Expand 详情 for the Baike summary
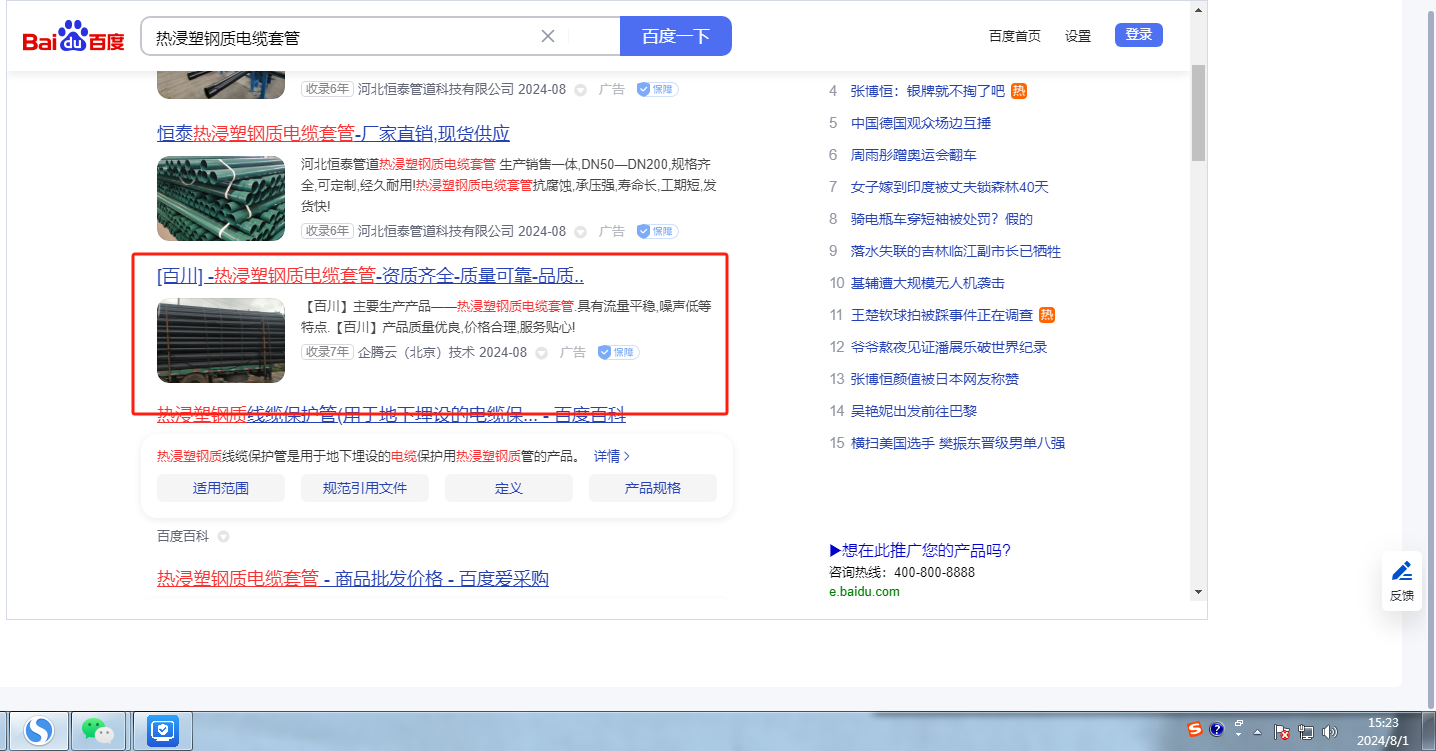 point(612,456)
